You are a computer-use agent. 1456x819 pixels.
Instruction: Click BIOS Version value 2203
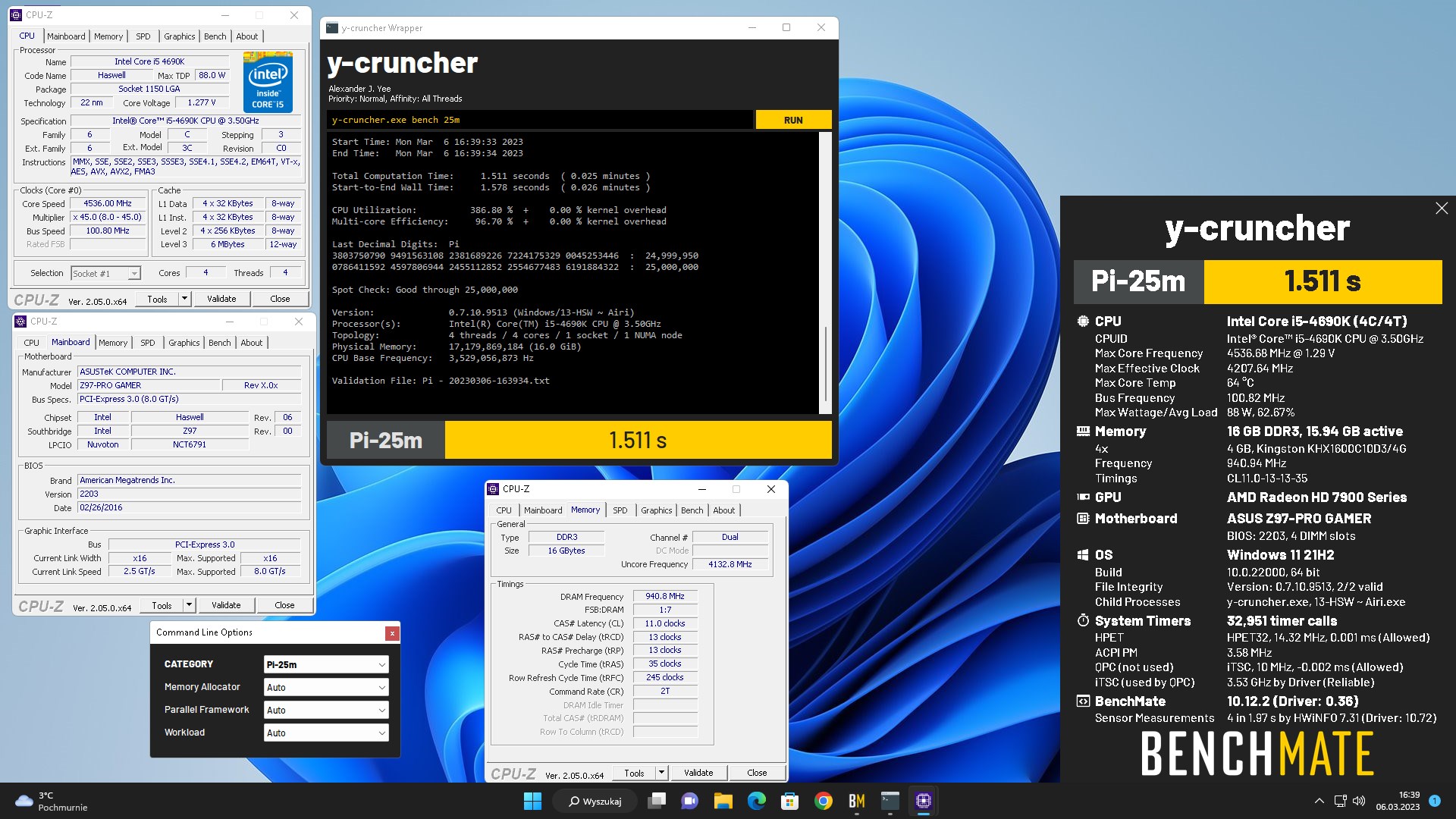[190, 494]
